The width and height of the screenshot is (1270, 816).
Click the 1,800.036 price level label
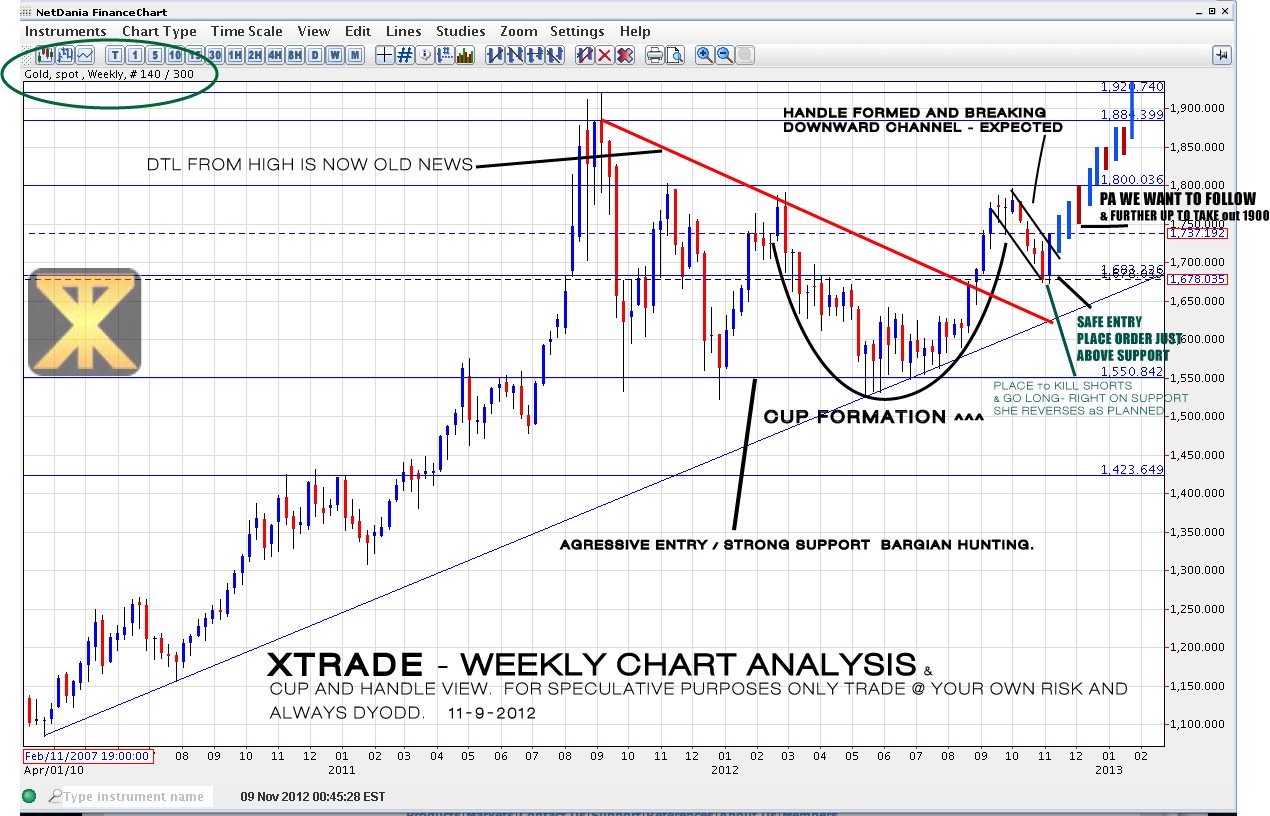[1132, 180]
